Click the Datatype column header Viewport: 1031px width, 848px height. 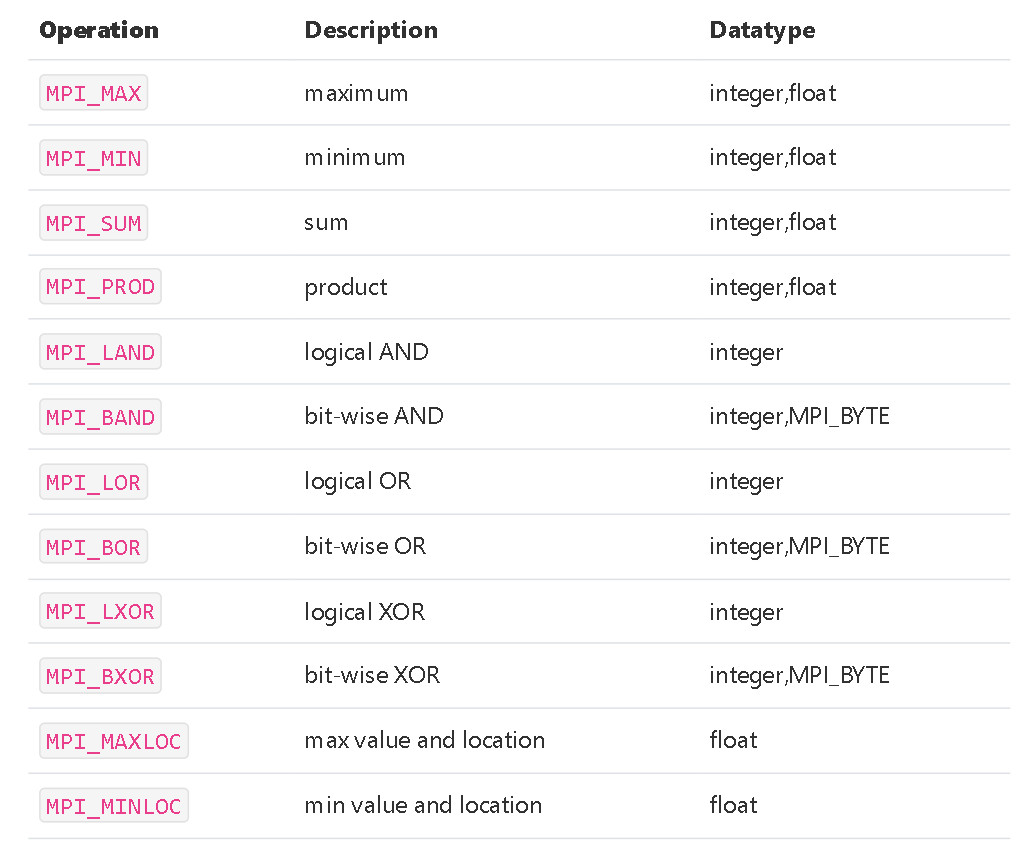762,30
